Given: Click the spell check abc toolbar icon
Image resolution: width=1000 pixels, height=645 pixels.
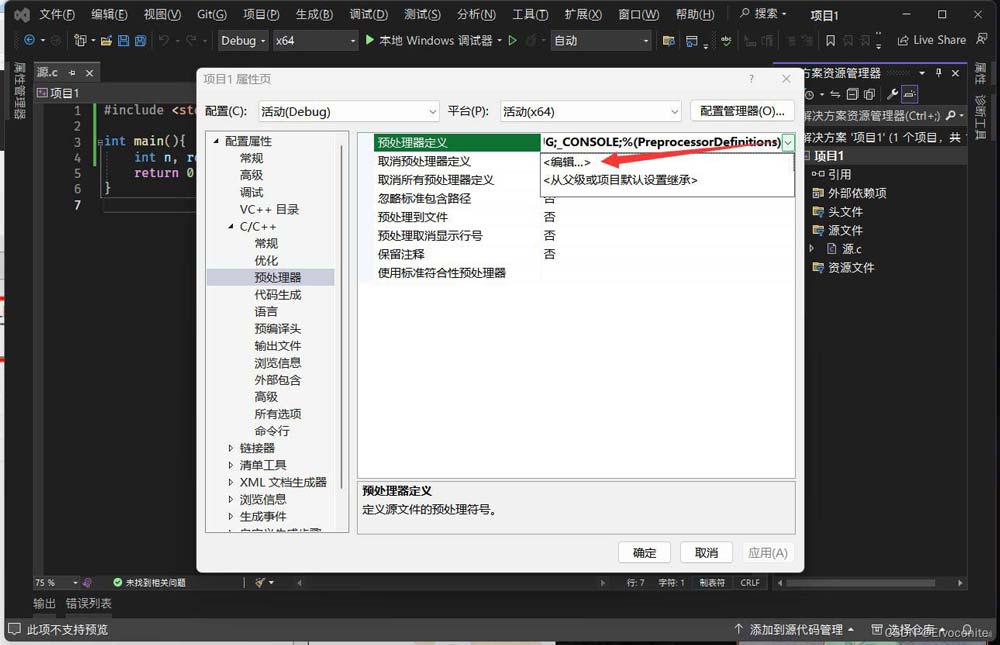Looking at the screenshot, I should coord(726,41).
